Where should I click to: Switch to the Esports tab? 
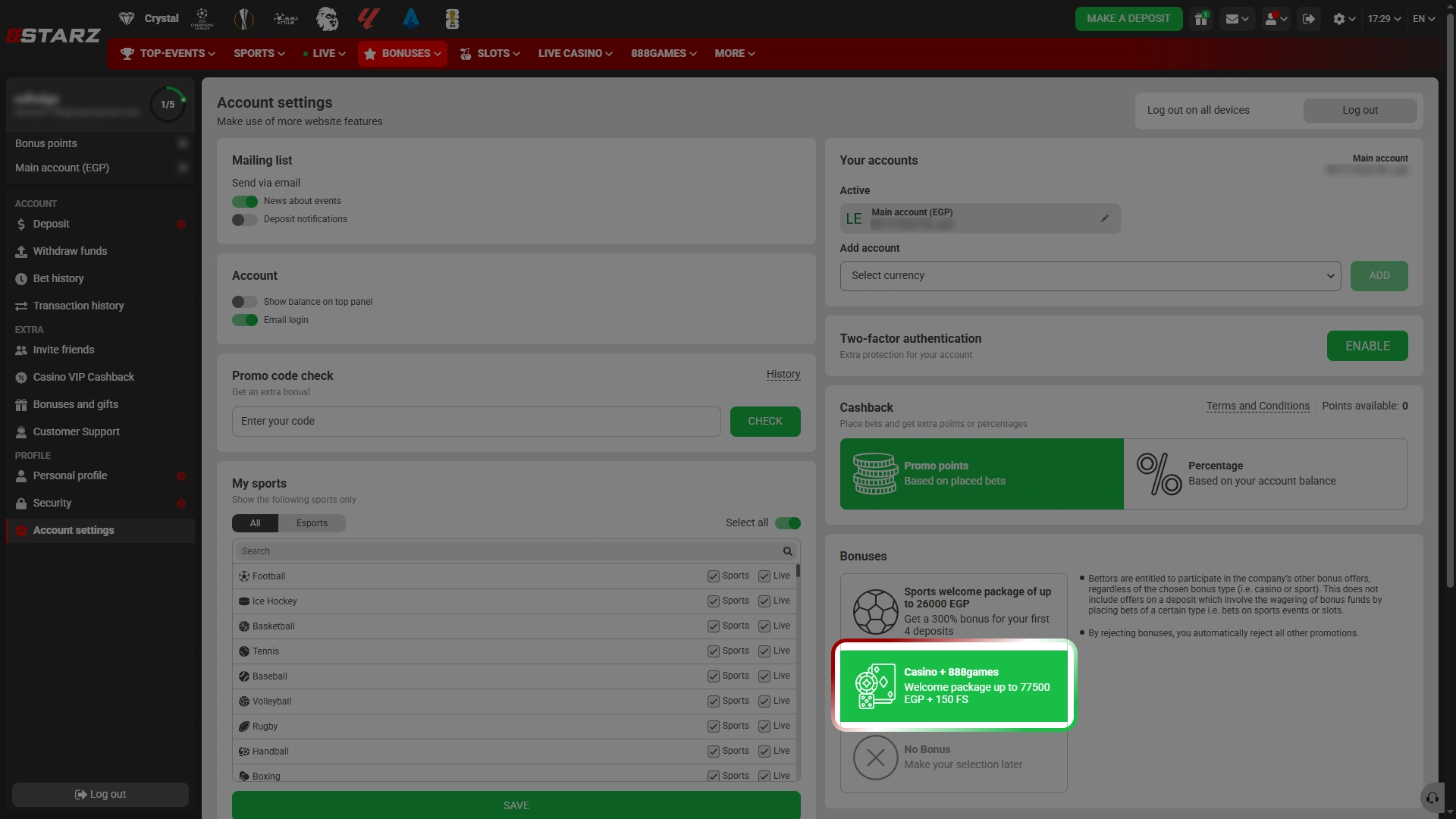click(x=312, y=523)
